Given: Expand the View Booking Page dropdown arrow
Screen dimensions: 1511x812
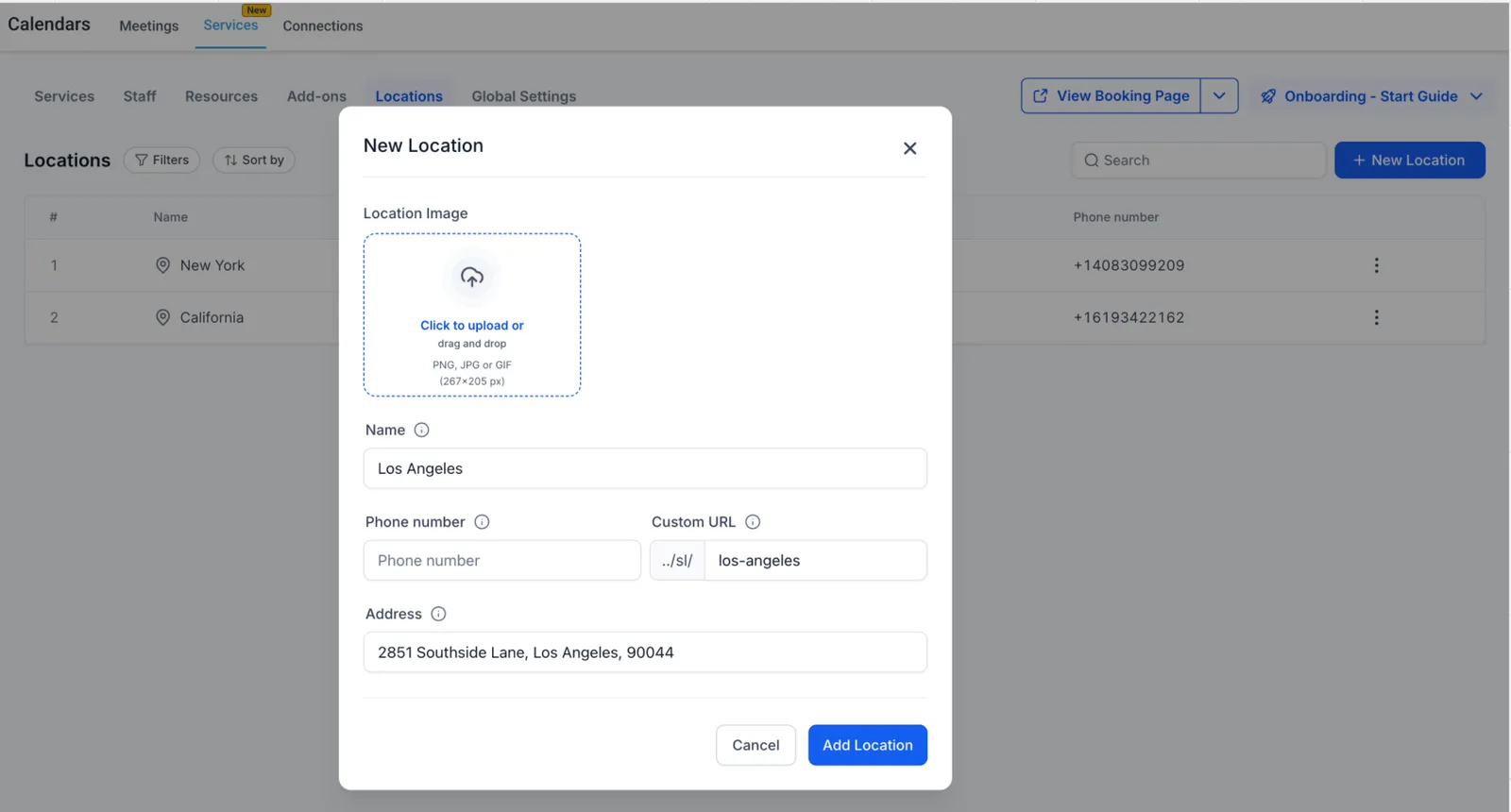Looking at the screenshot, I should point(1219,96).
